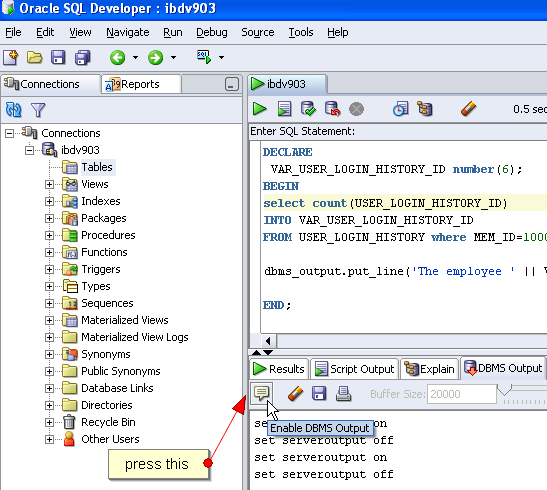Commit changes with the database checkmark icon
This screenshot has height=490, width=547.
tap(308, 109)
